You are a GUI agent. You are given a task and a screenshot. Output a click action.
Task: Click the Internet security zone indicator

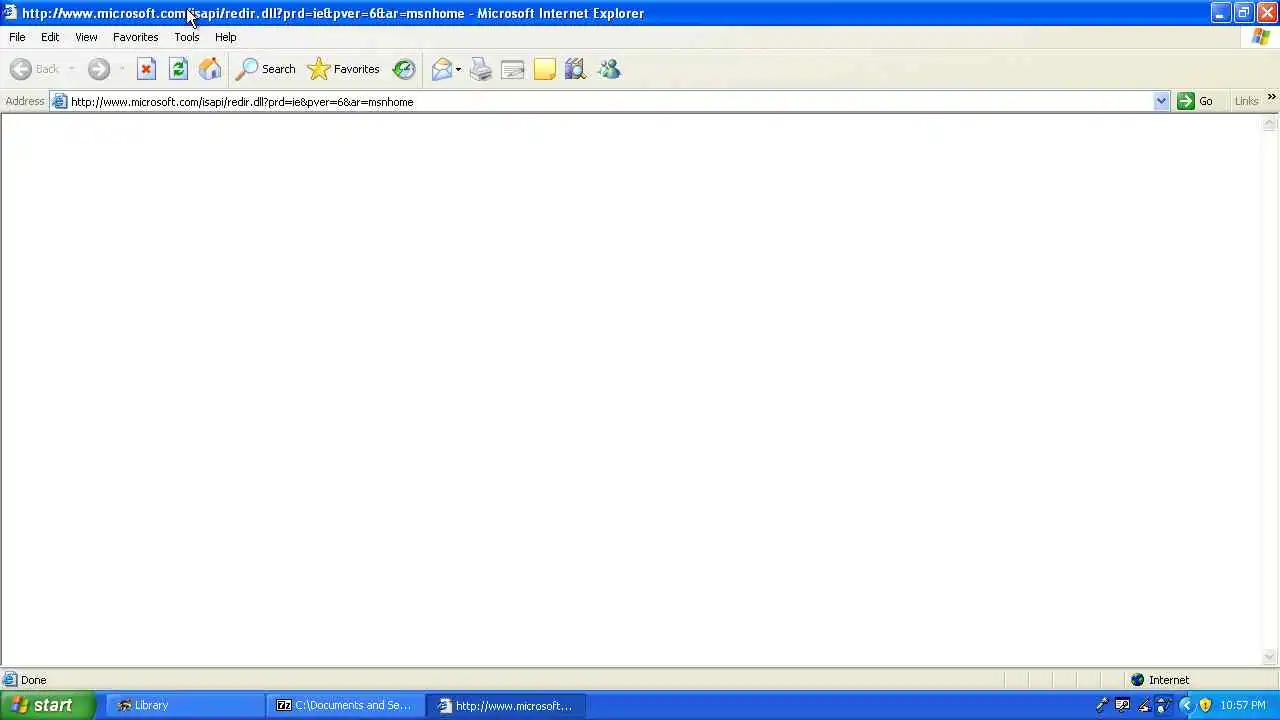[1160, 680]
